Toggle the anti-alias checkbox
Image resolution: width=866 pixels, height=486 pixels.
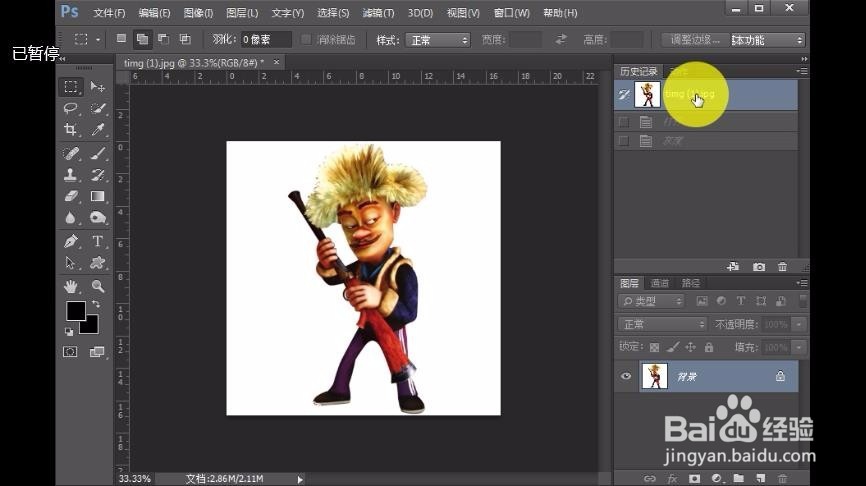coord(306,40)
